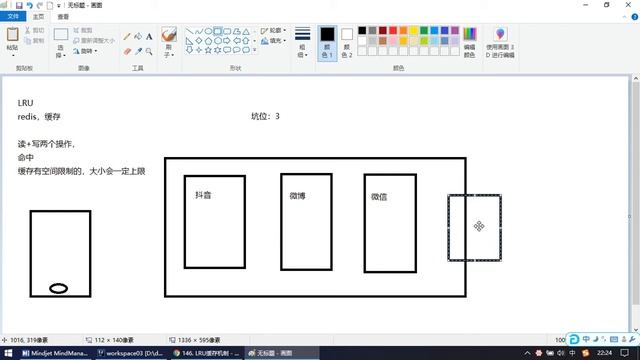The height and width of the screenshot is (360, 640).
Task: Click the Brushes icon
Action: click(x=169, y=34)
